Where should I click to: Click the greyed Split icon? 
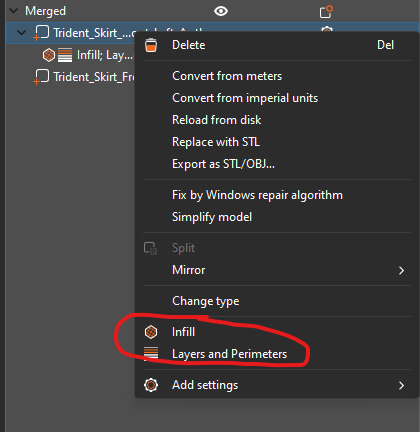(x=150, y=248)
